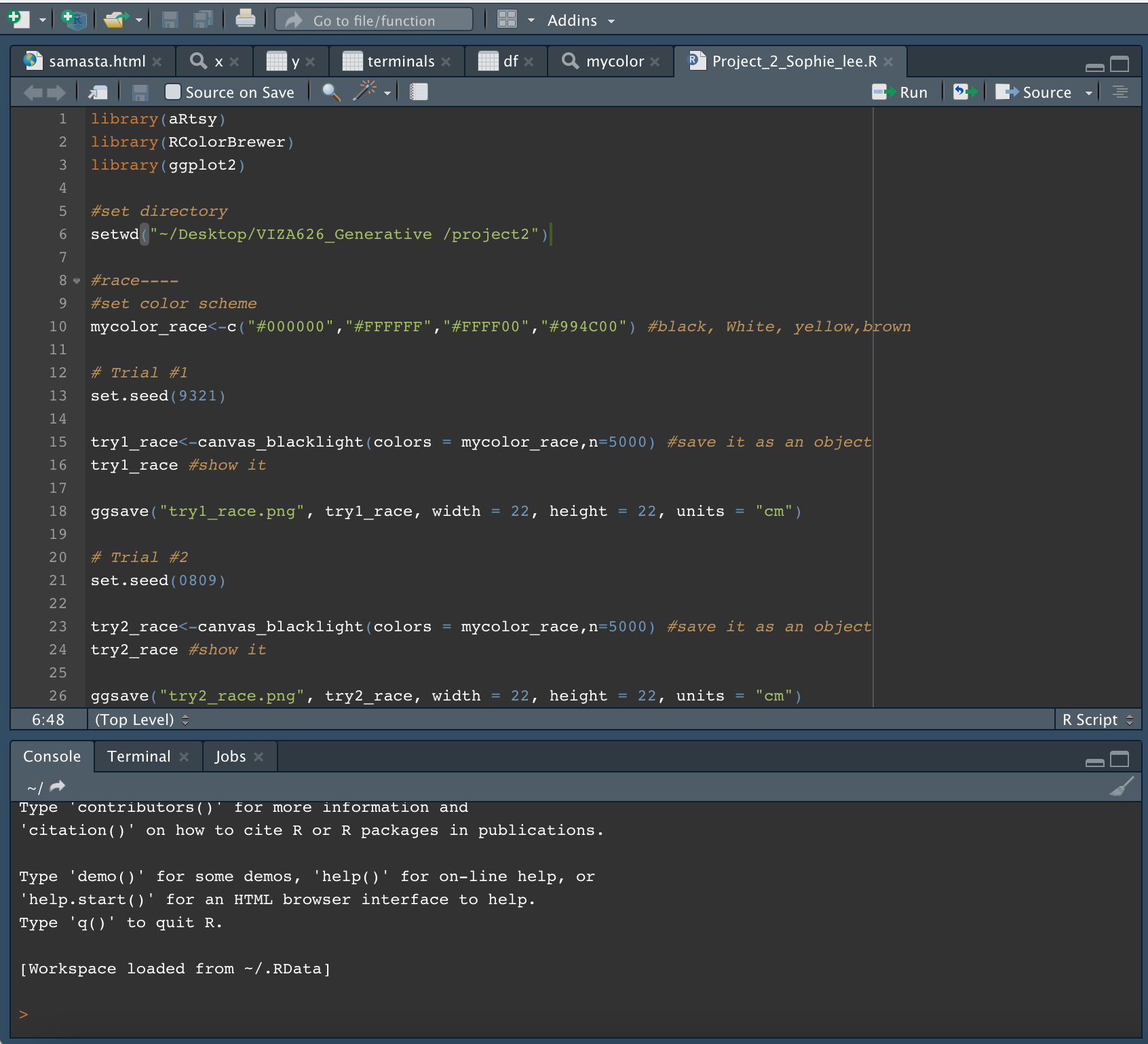Click the Workspace Panes grid icon
This screenshot has height=1044, width=1148.
pyautogui.click(x=508, y=19)
